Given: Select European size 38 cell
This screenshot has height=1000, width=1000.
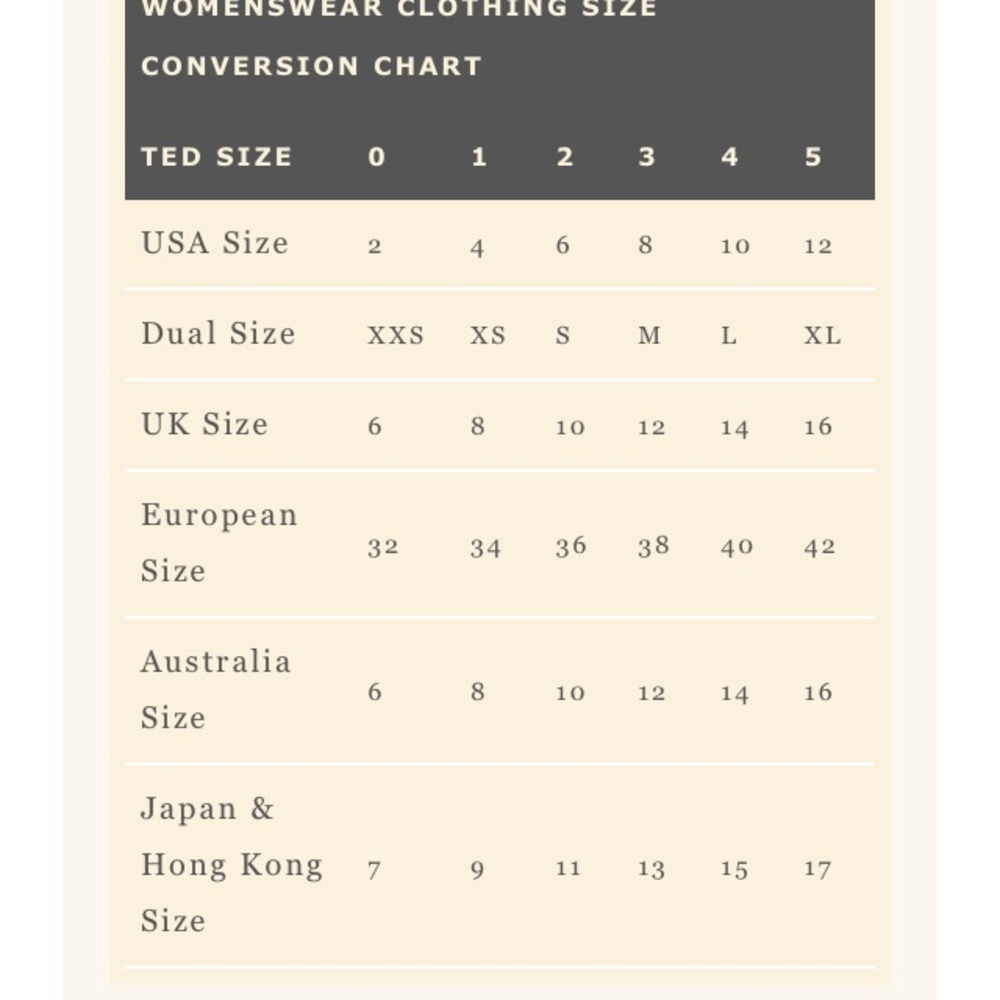Looking at the screenshot, I should click(x=654, y=546).
